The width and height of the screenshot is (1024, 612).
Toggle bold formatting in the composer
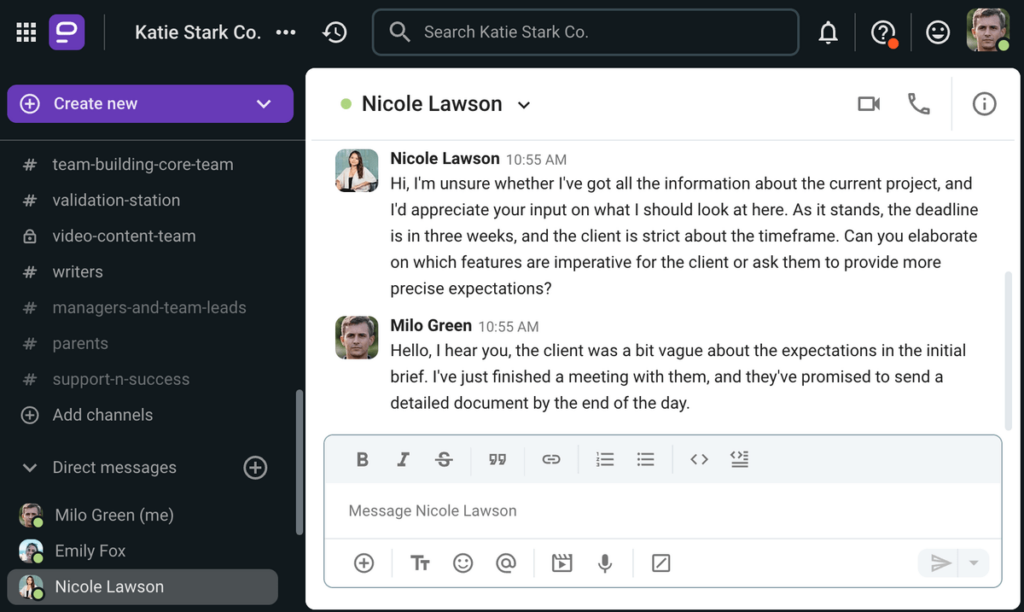[x=362, y=459]
